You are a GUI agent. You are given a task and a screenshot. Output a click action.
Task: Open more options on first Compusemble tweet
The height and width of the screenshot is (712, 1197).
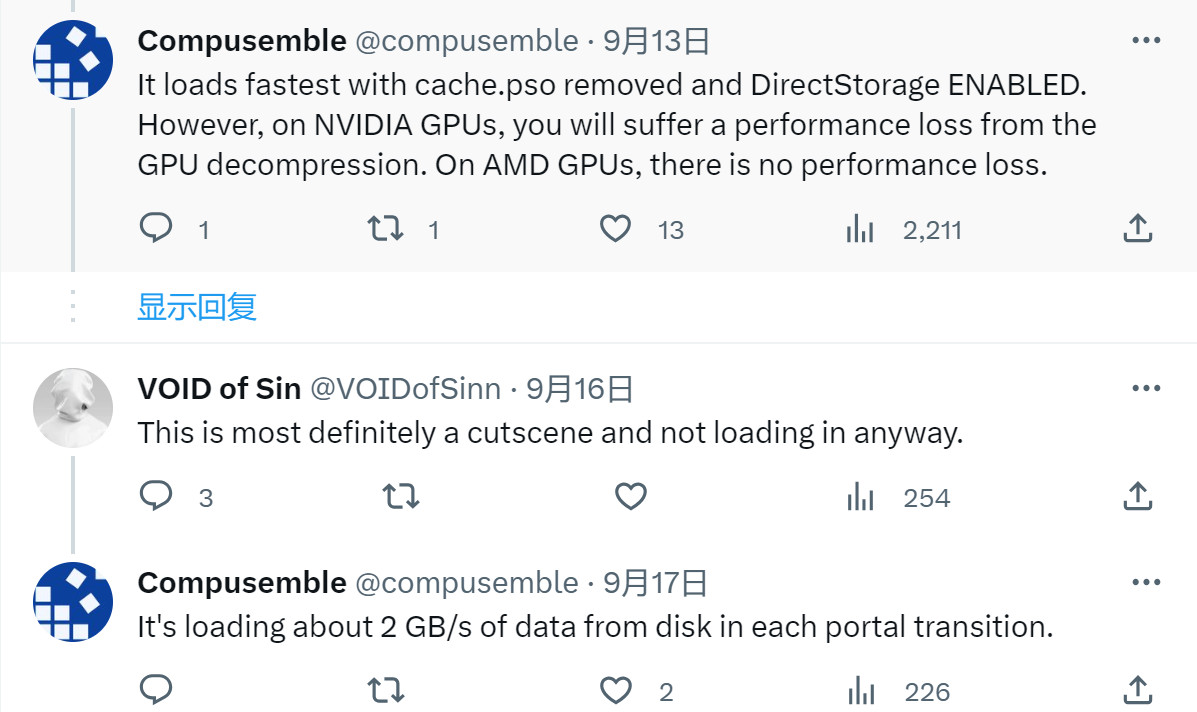point(1145,41)
